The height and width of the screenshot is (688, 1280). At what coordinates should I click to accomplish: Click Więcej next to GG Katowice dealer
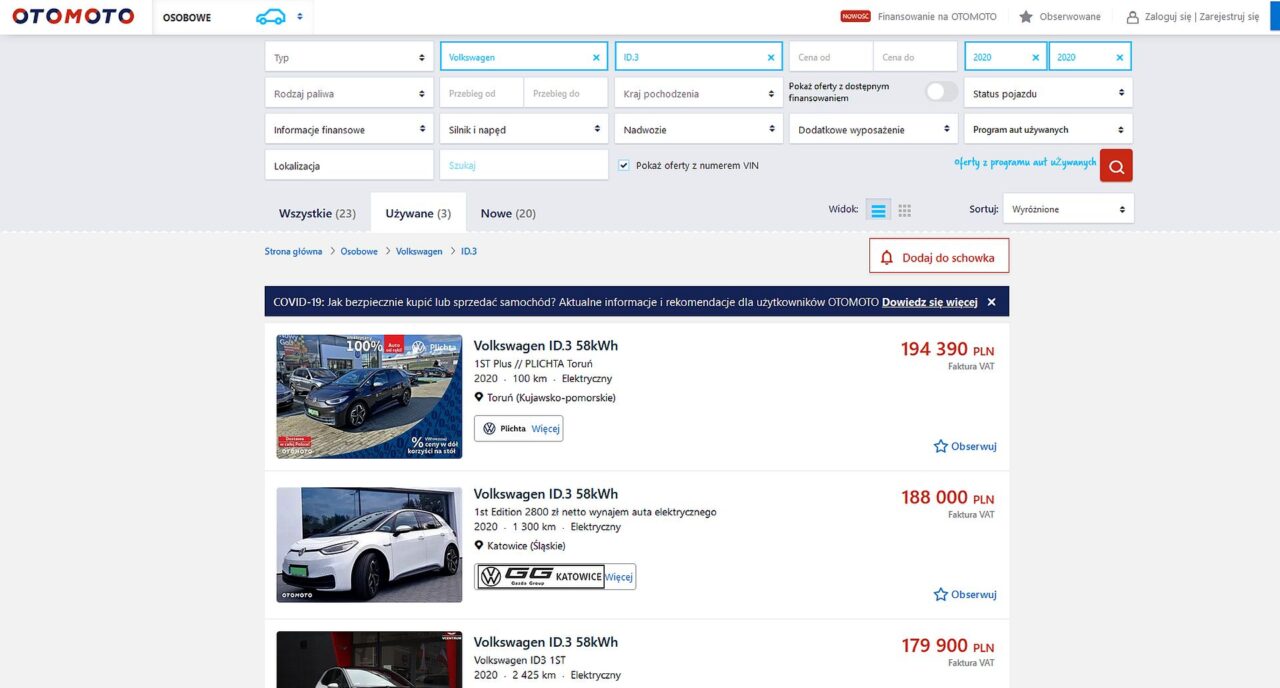(619, 577)
